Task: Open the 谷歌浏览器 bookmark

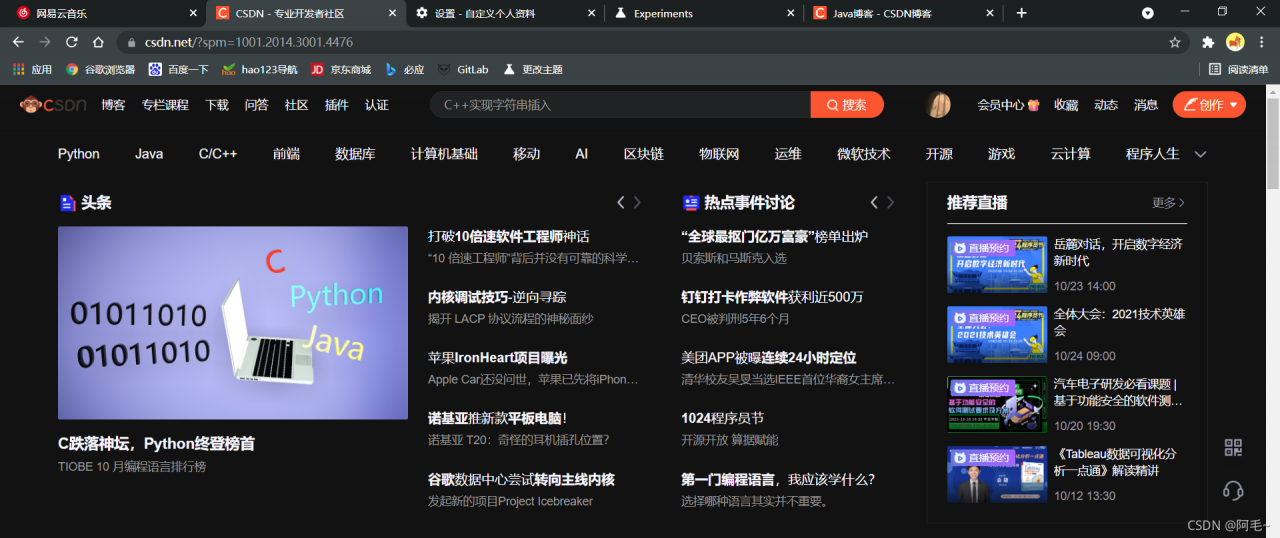Action: tap(100, 70)
